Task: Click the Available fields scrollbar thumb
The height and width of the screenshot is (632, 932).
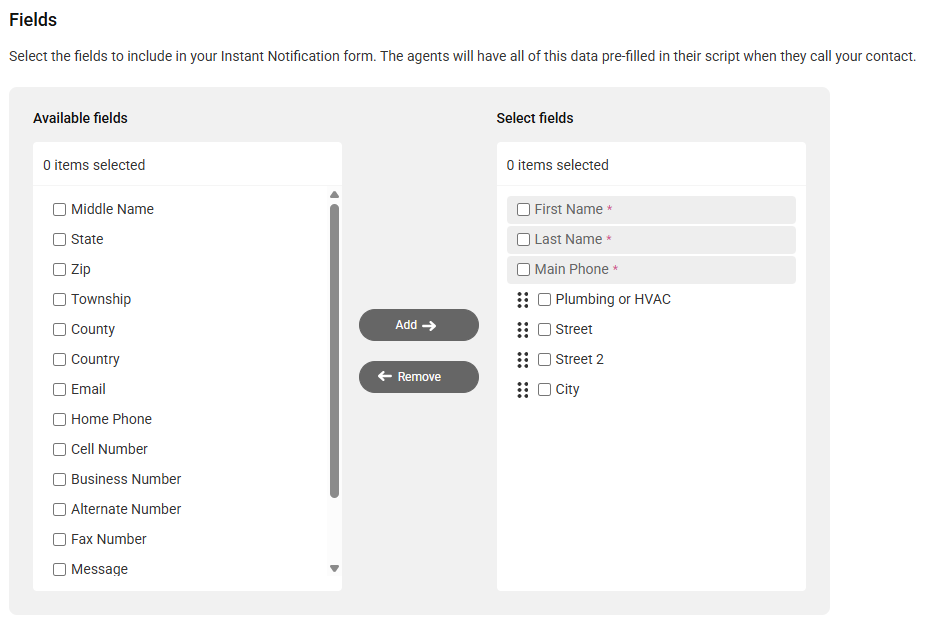Action: point(334,351)
